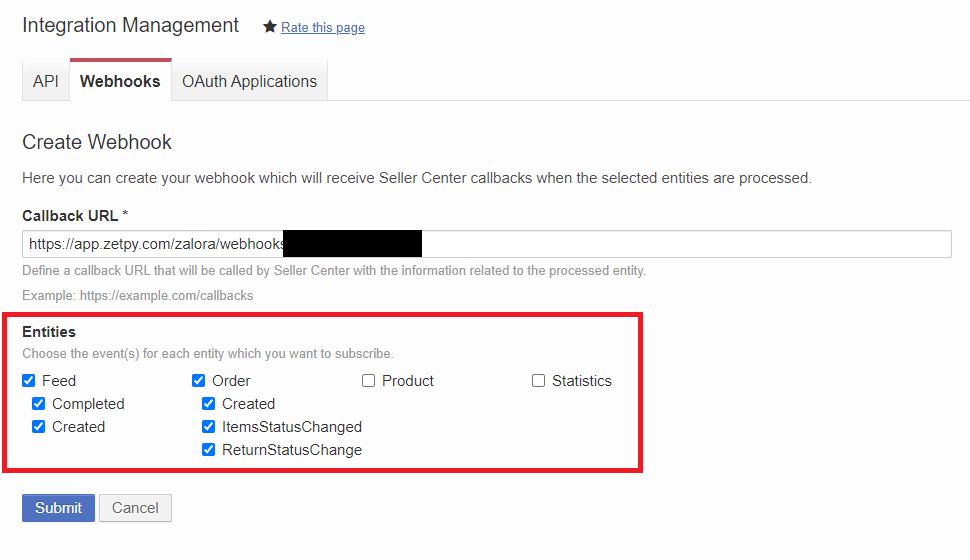Image resolution: width=970 pixels, height=560 pixels.
Task: Open the OAuth Applications tab
Action: pyautogui.click(x=249, y=81)
